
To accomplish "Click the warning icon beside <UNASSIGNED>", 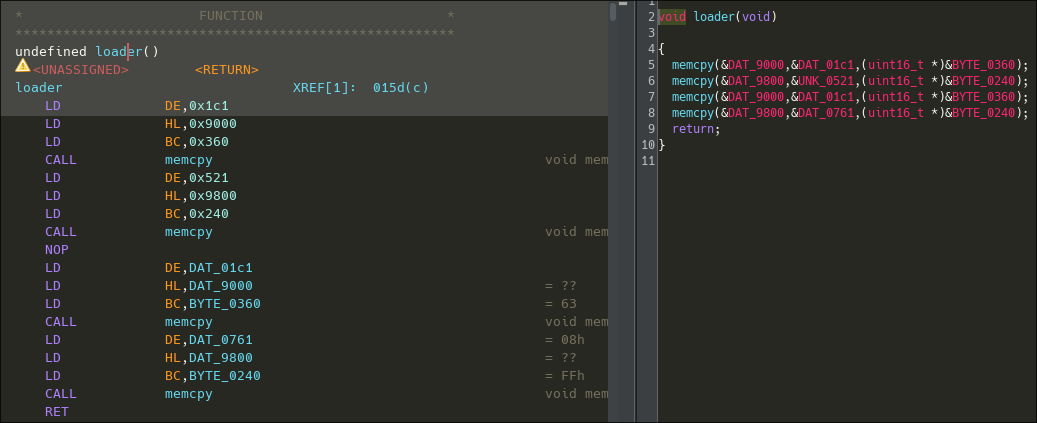I will tap(22, 66).
